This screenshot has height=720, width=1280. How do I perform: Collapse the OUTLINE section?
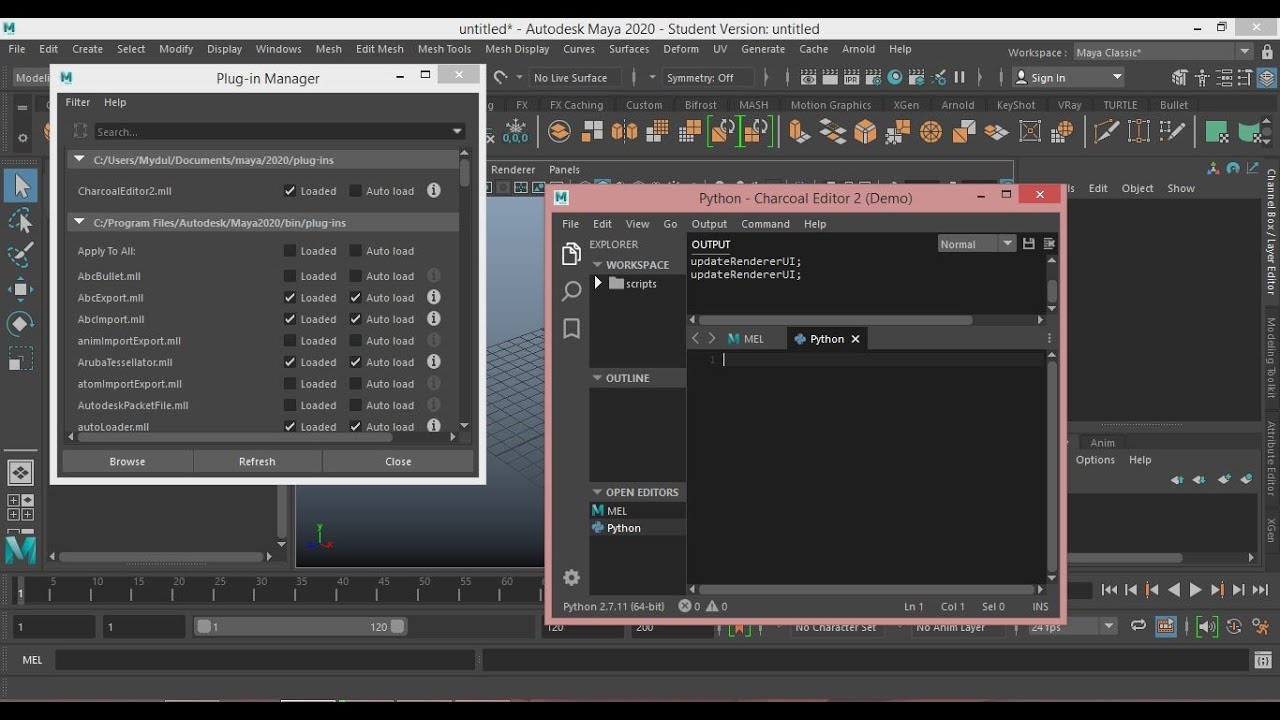coord(597,378)
